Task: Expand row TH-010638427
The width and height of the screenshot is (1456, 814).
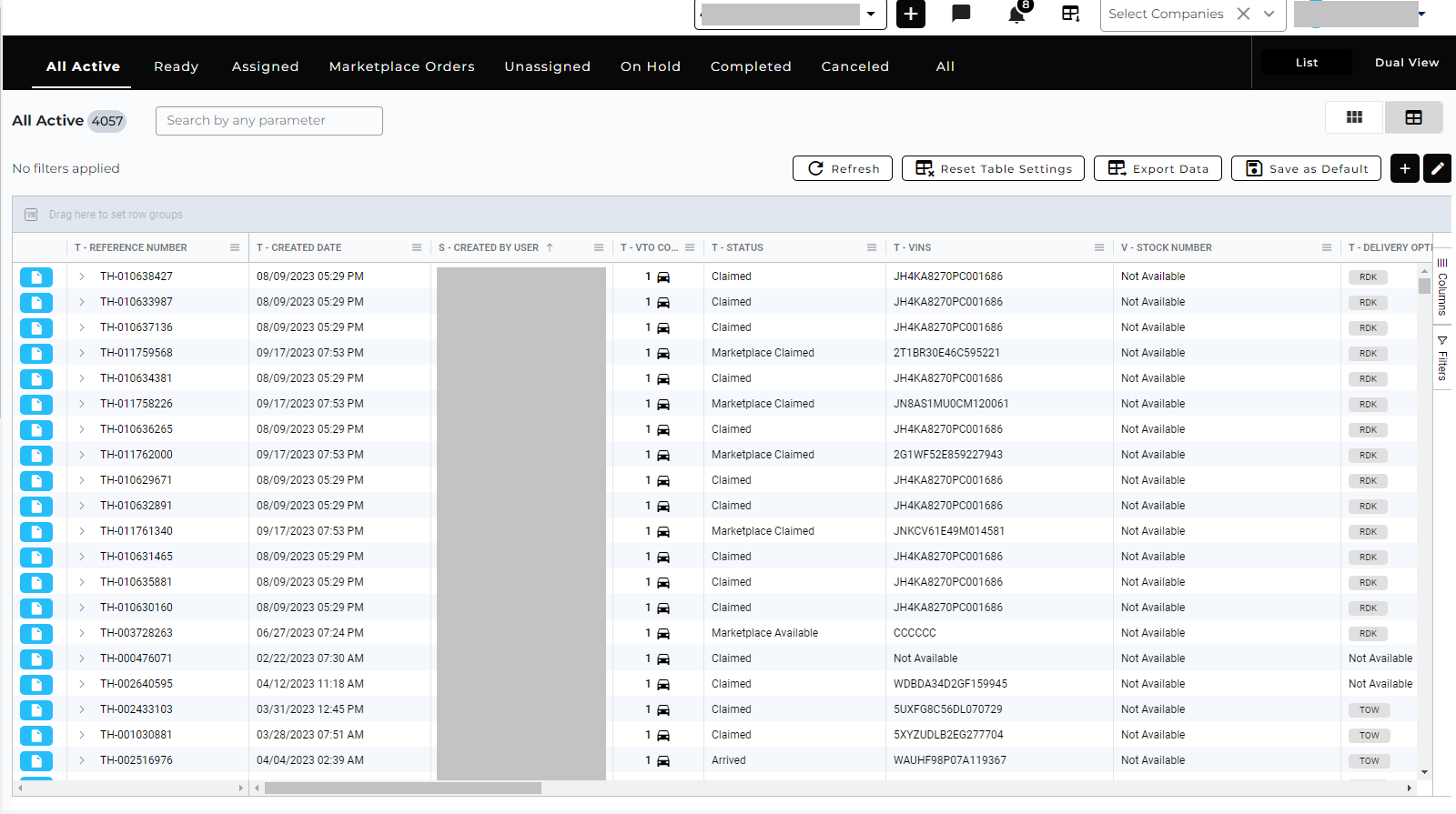Action: pos(82,276)
